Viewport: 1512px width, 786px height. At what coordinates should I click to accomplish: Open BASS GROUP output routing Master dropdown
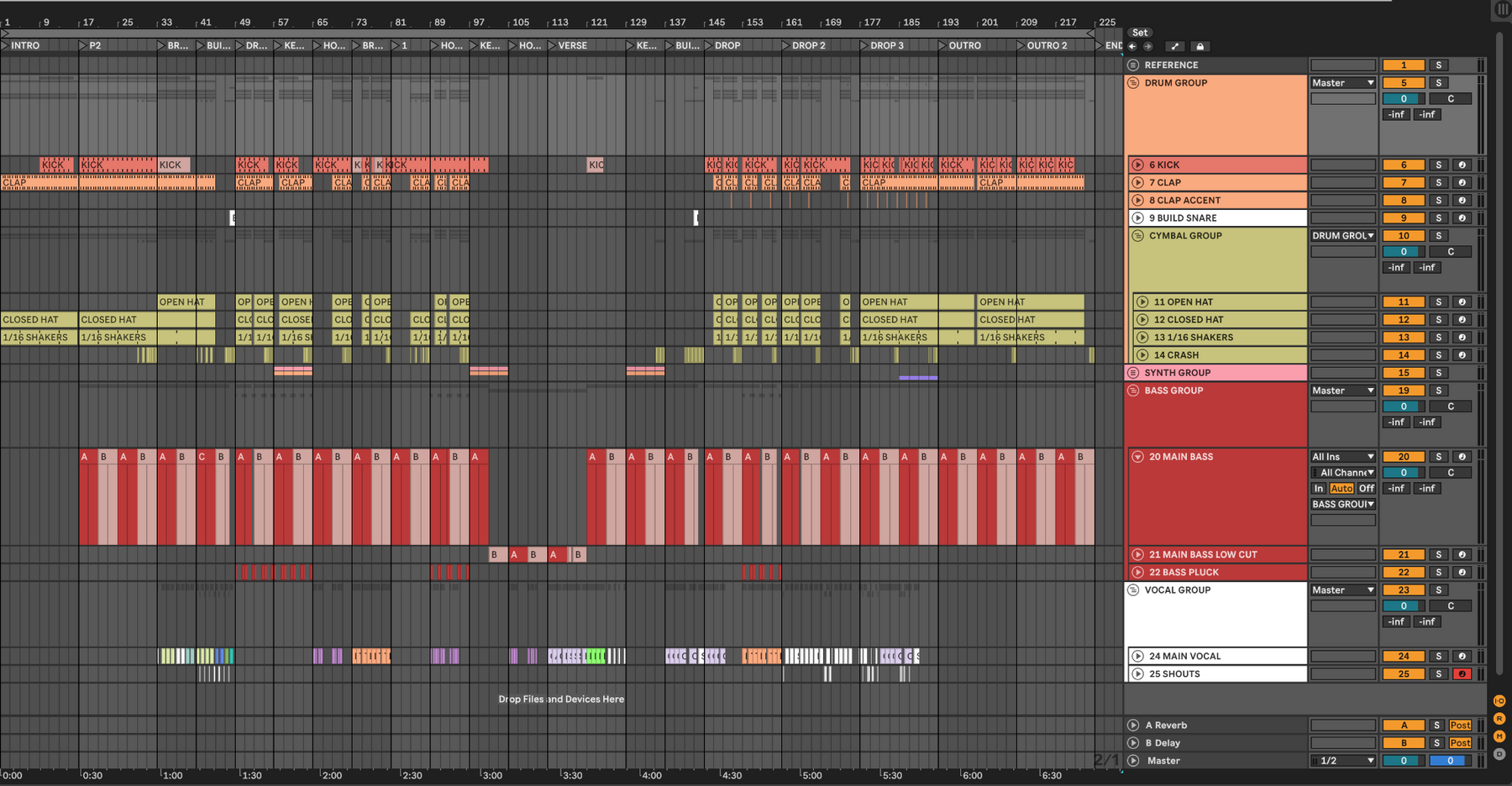pos(1343,390)
